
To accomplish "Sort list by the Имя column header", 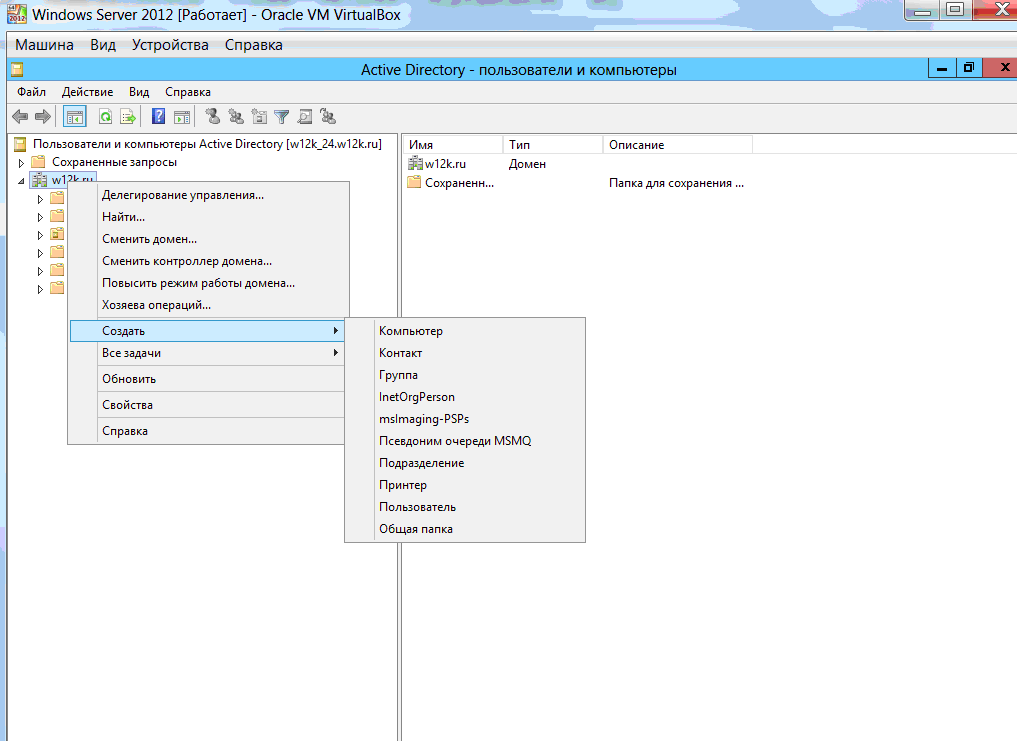I will 453,145.
